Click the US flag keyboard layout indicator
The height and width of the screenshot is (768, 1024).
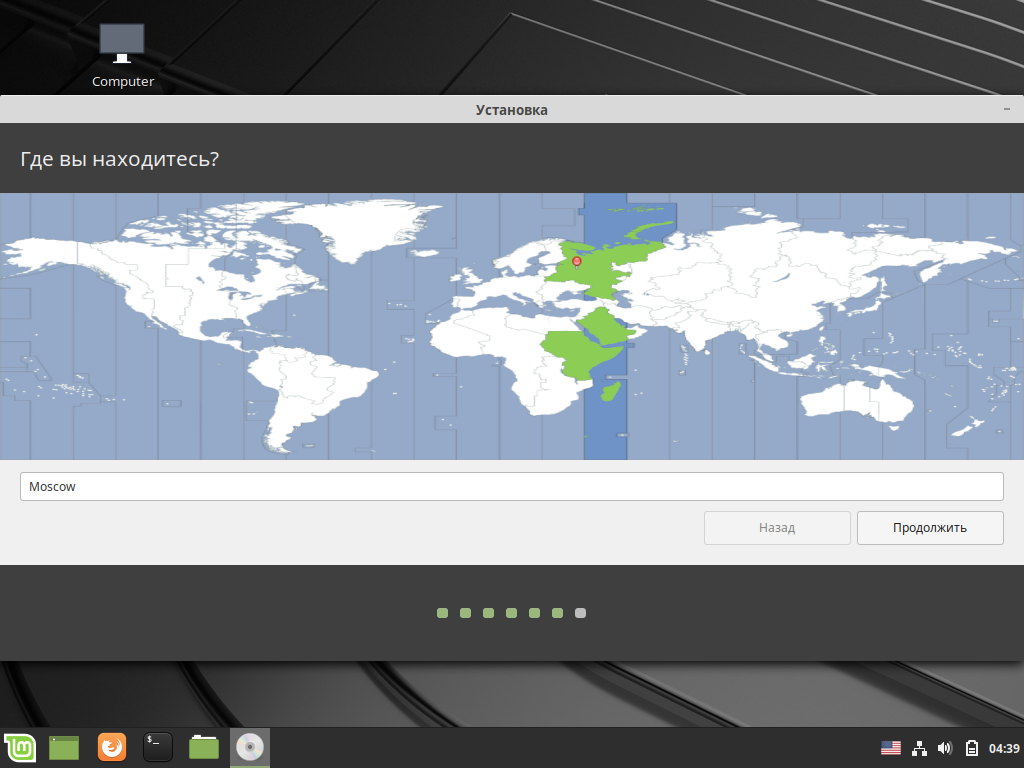(891, 748)
